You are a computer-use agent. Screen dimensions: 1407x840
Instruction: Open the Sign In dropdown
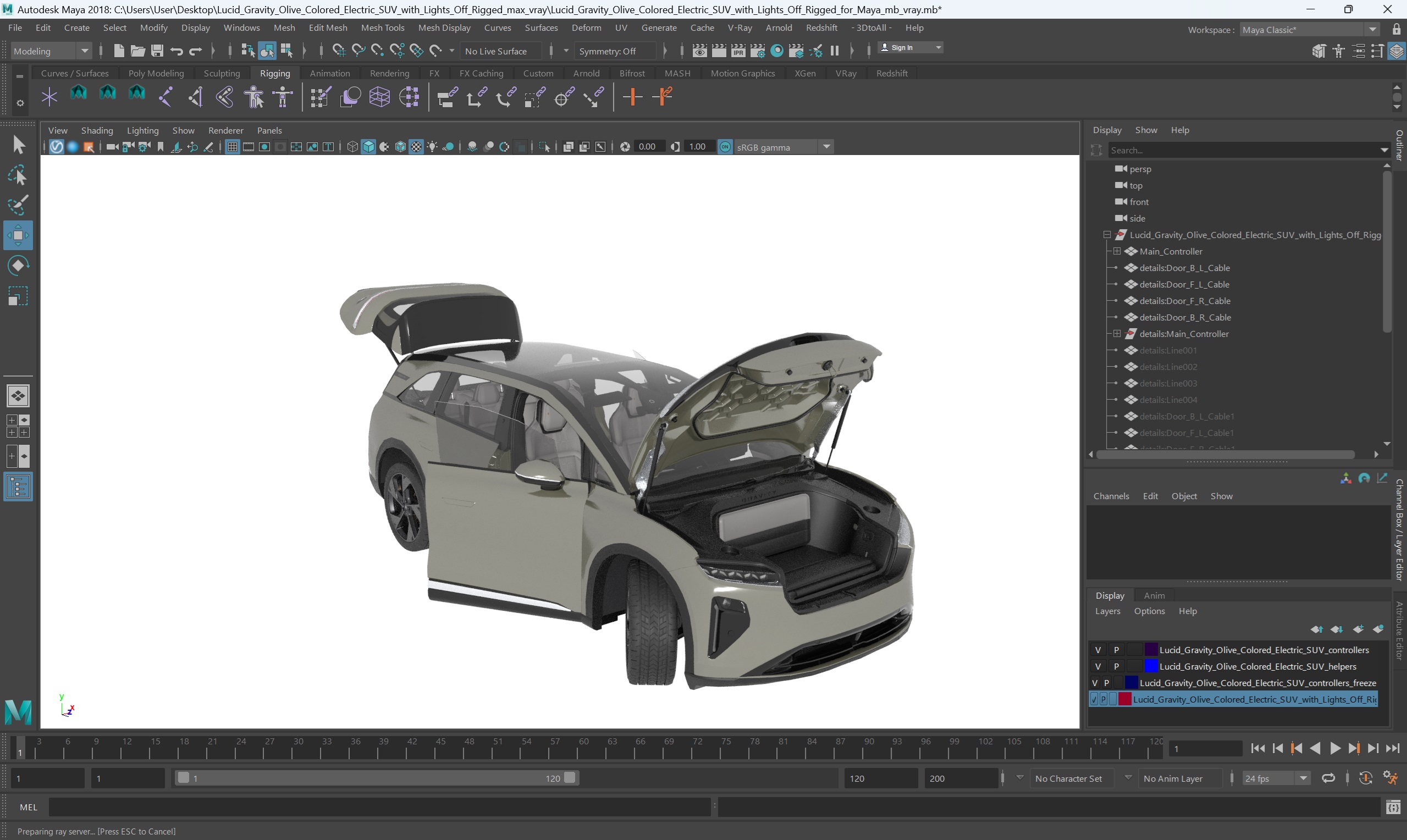pyautogui.click(x=911, y=47)
